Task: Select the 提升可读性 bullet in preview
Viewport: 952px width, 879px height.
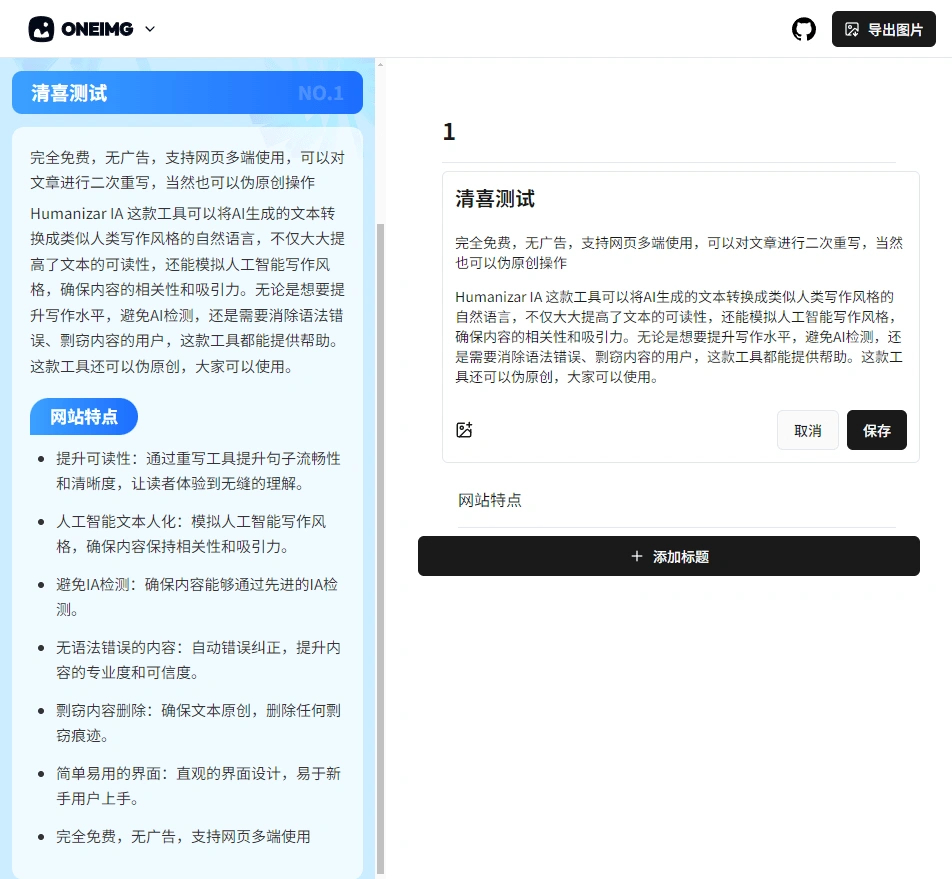Action: [198, 471]
